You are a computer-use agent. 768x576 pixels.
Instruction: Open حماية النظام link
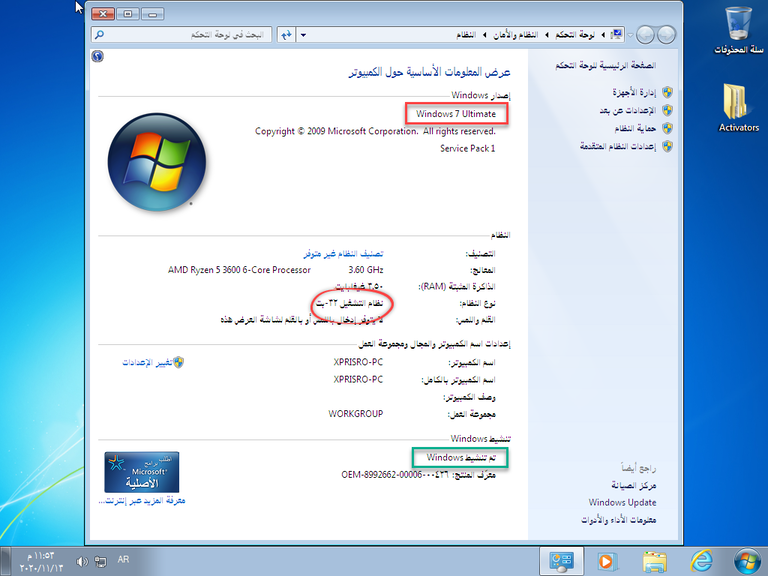coord(635,128)
